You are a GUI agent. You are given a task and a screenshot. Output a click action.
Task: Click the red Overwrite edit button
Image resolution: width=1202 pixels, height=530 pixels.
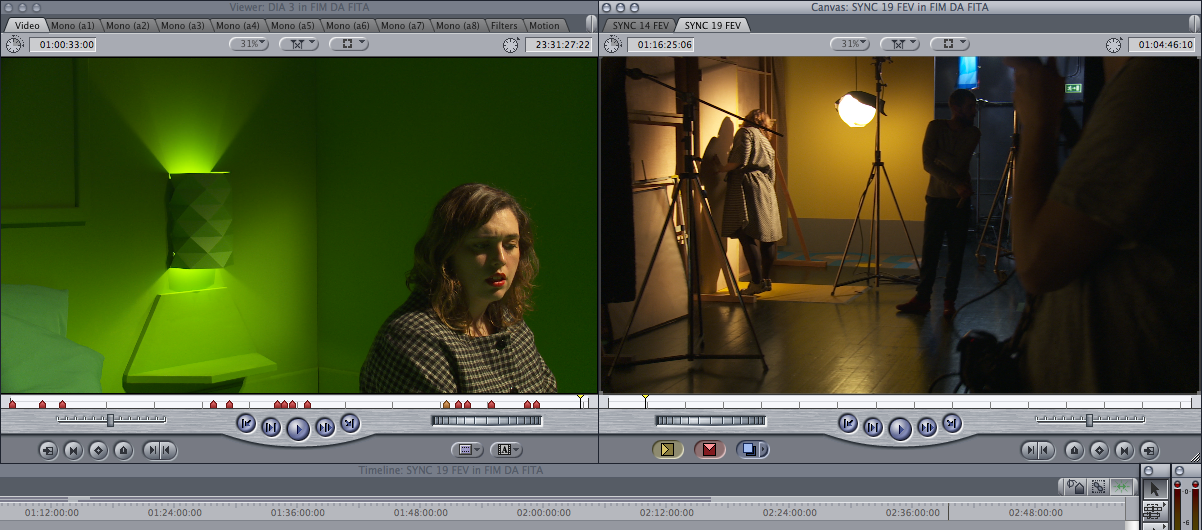pos(710,450)
